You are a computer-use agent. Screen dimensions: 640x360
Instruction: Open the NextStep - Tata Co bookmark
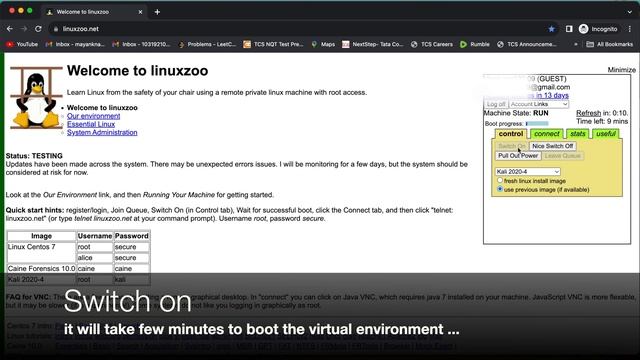click(373, 44)
